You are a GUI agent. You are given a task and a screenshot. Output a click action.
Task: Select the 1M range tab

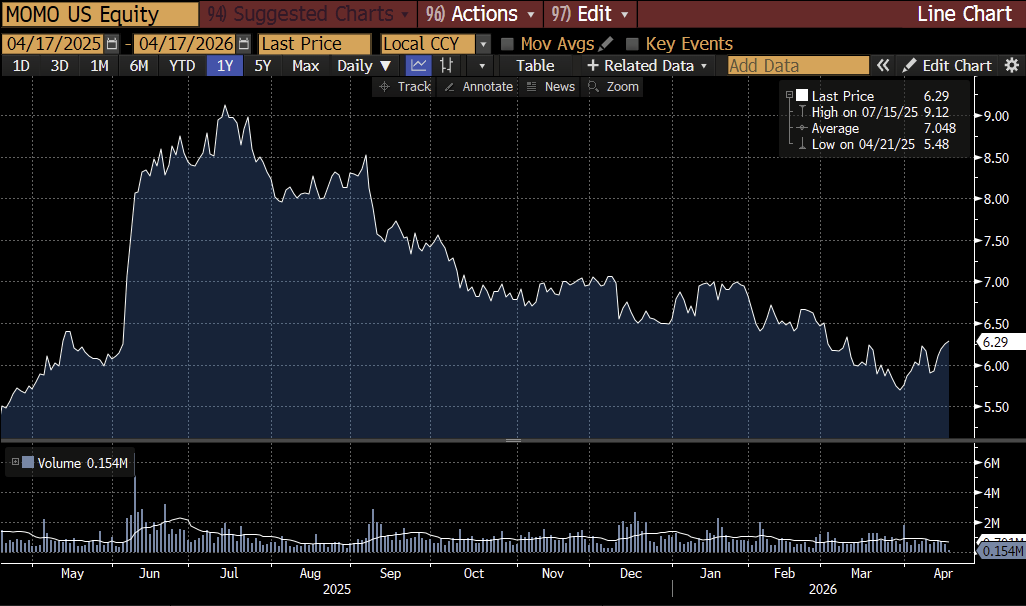tap(99, 65)
